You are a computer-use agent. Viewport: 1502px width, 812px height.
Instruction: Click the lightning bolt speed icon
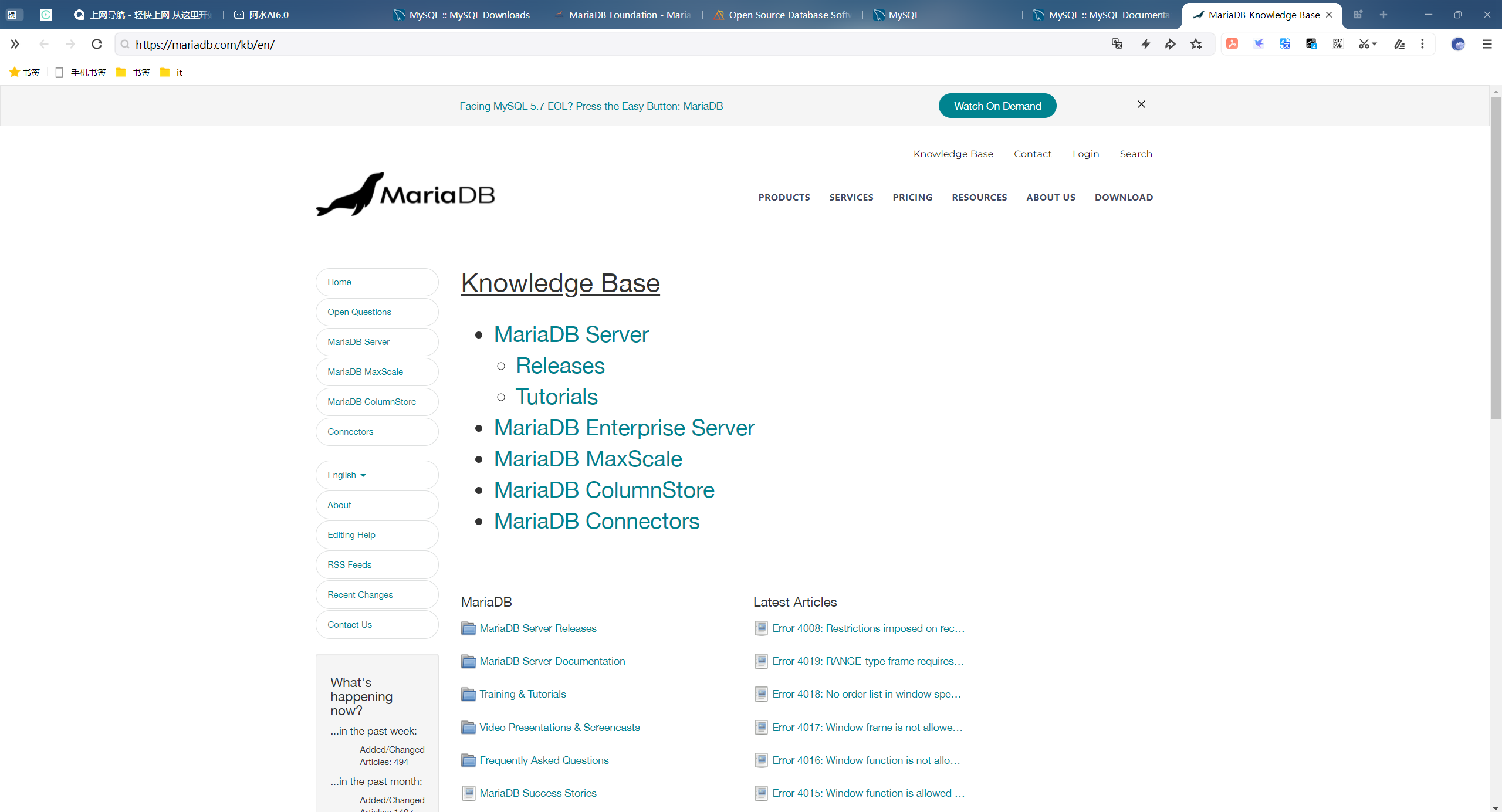point(1145,44)
